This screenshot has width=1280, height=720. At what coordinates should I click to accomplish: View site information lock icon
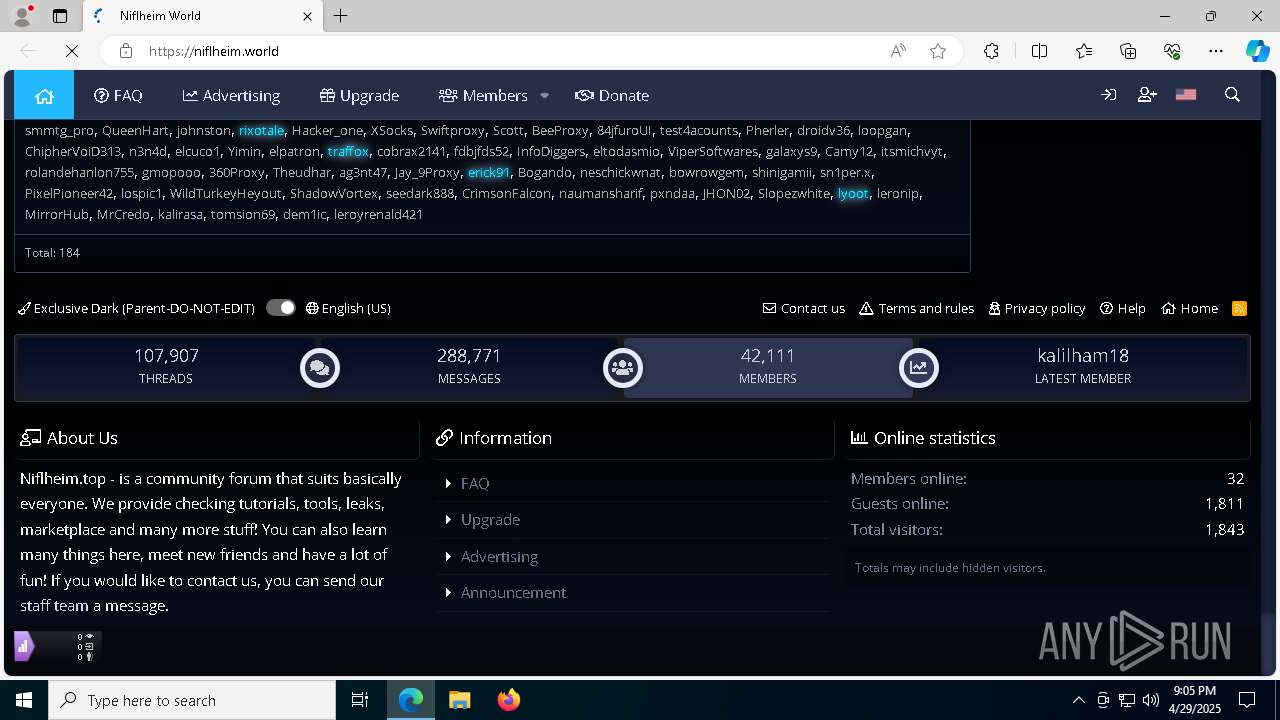[125, 51]
